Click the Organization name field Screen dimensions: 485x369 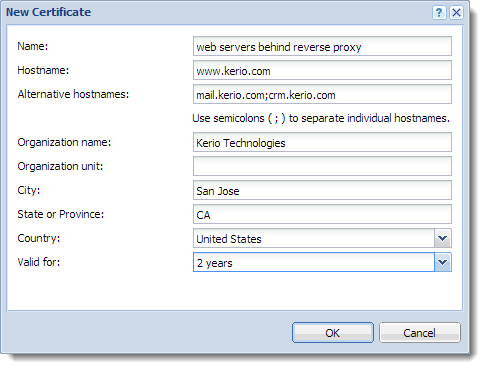322,142
